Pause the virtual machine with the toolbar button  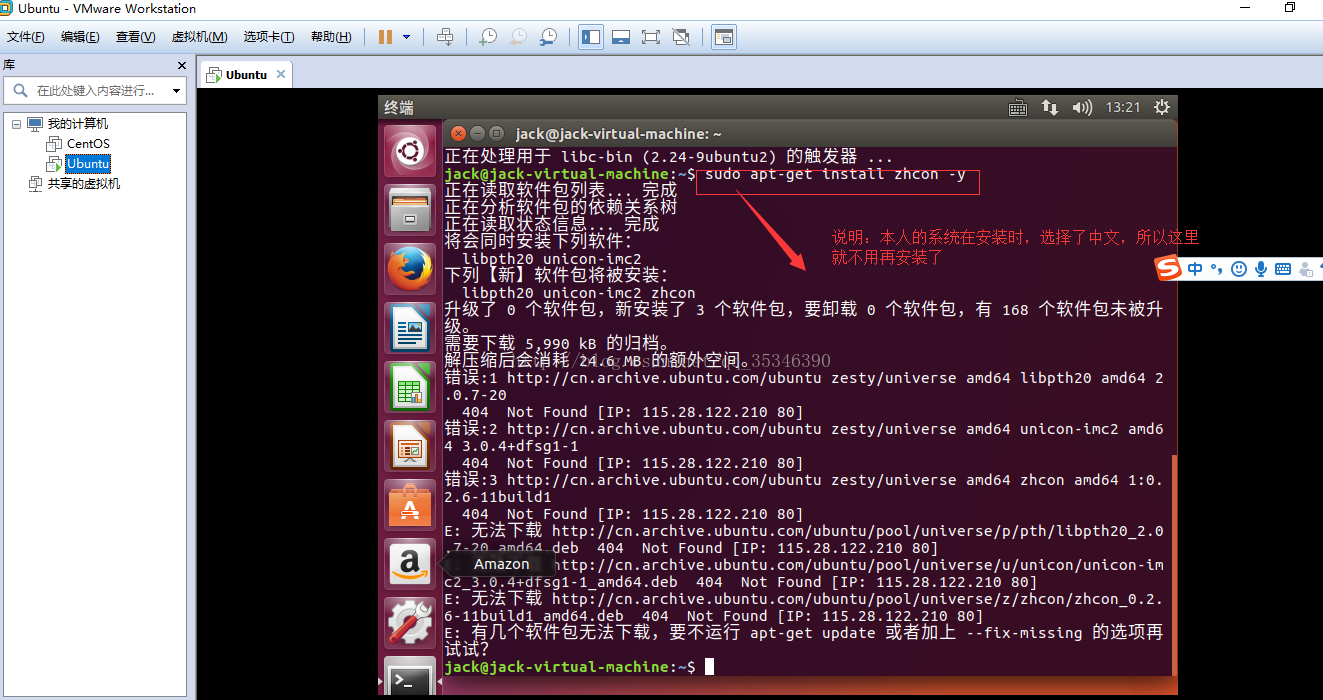[385, 37]
